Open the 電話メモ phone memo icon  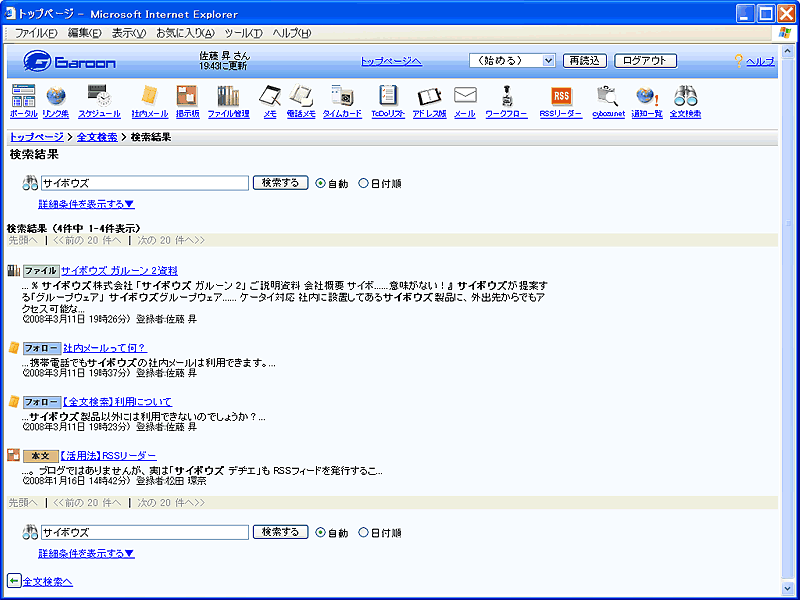click(301, 95)
